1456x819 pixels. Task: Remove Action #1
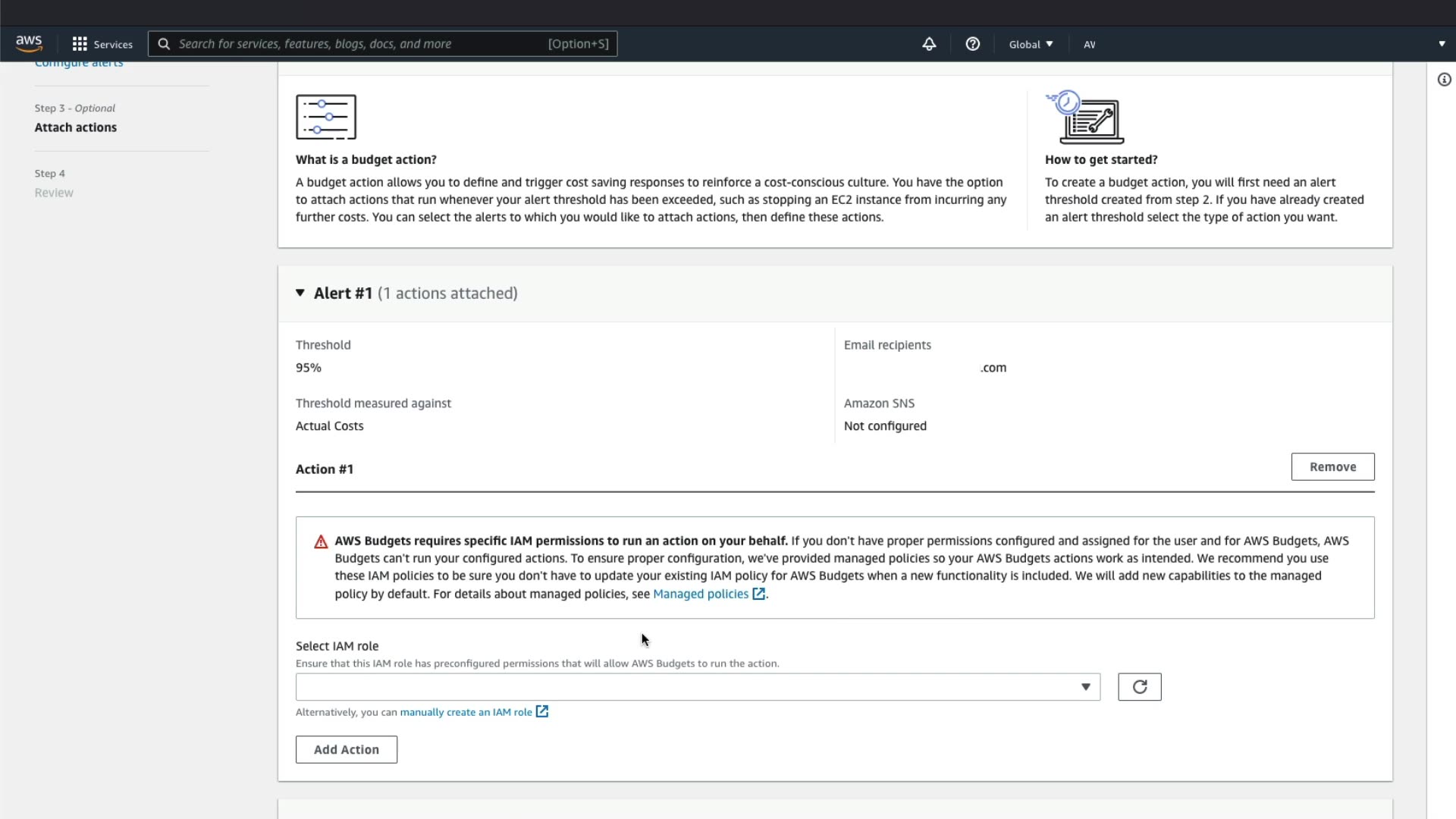click(1332, 467)
